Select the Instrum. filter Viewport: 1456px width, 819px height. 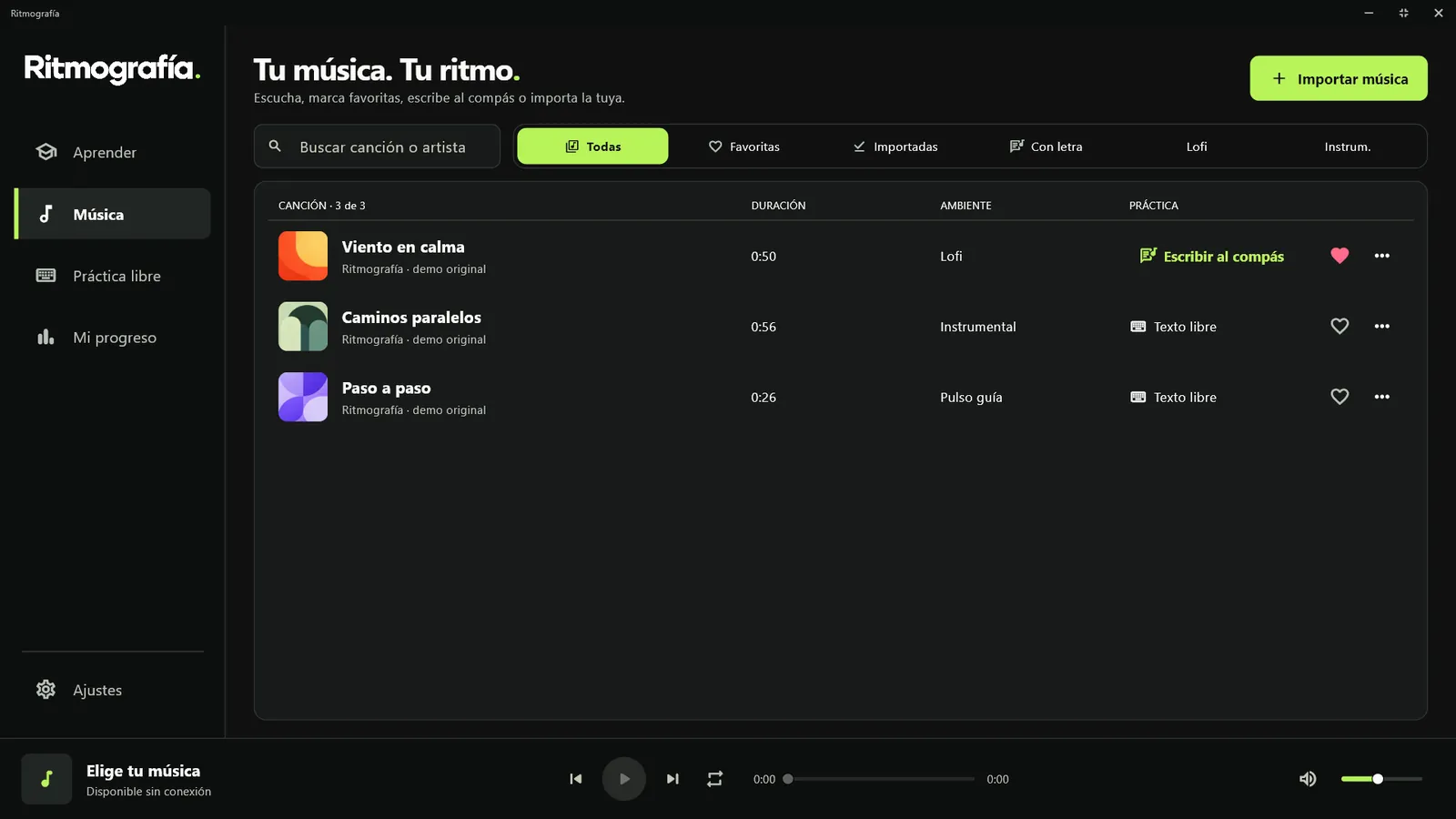coord(1348,147)
